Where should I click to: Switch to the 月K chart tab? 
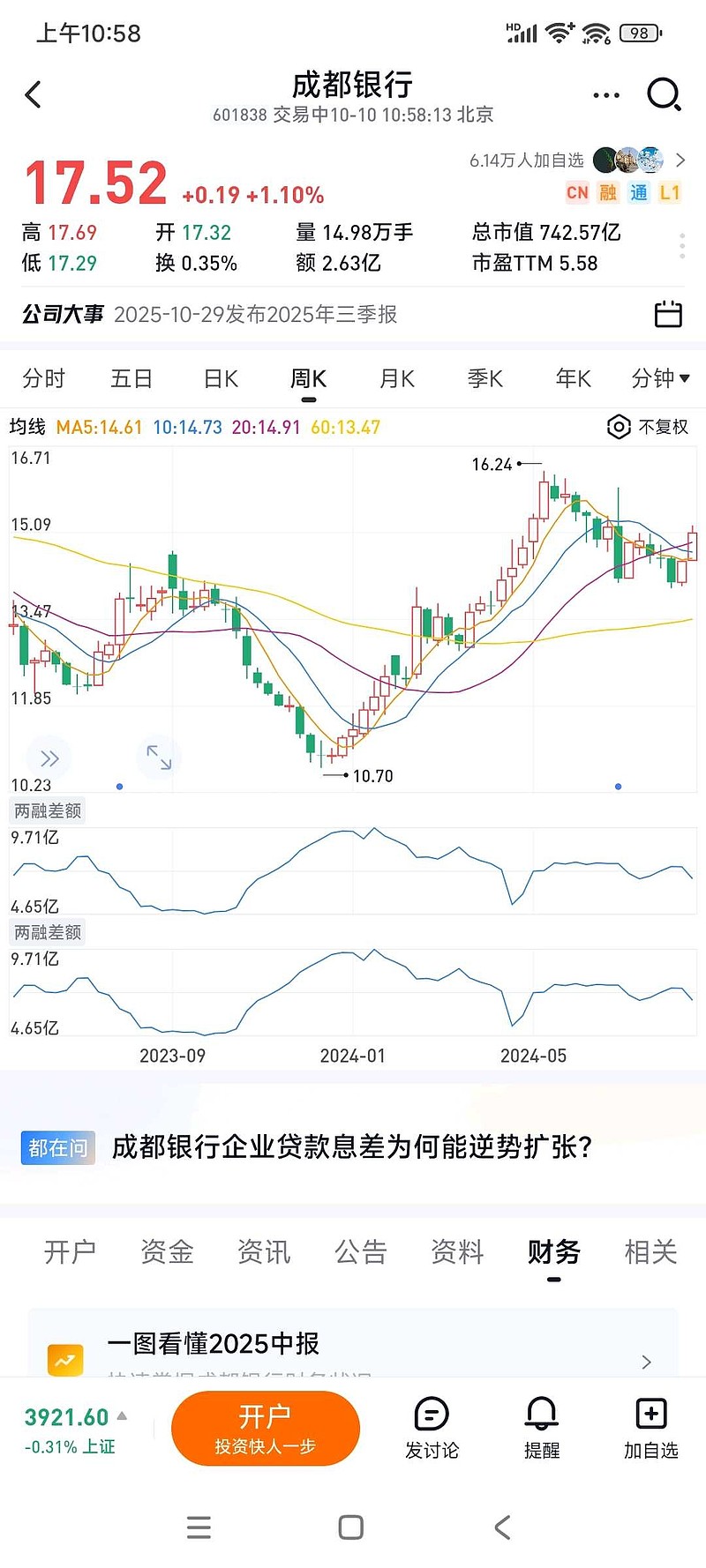click(x=396, y=379)
